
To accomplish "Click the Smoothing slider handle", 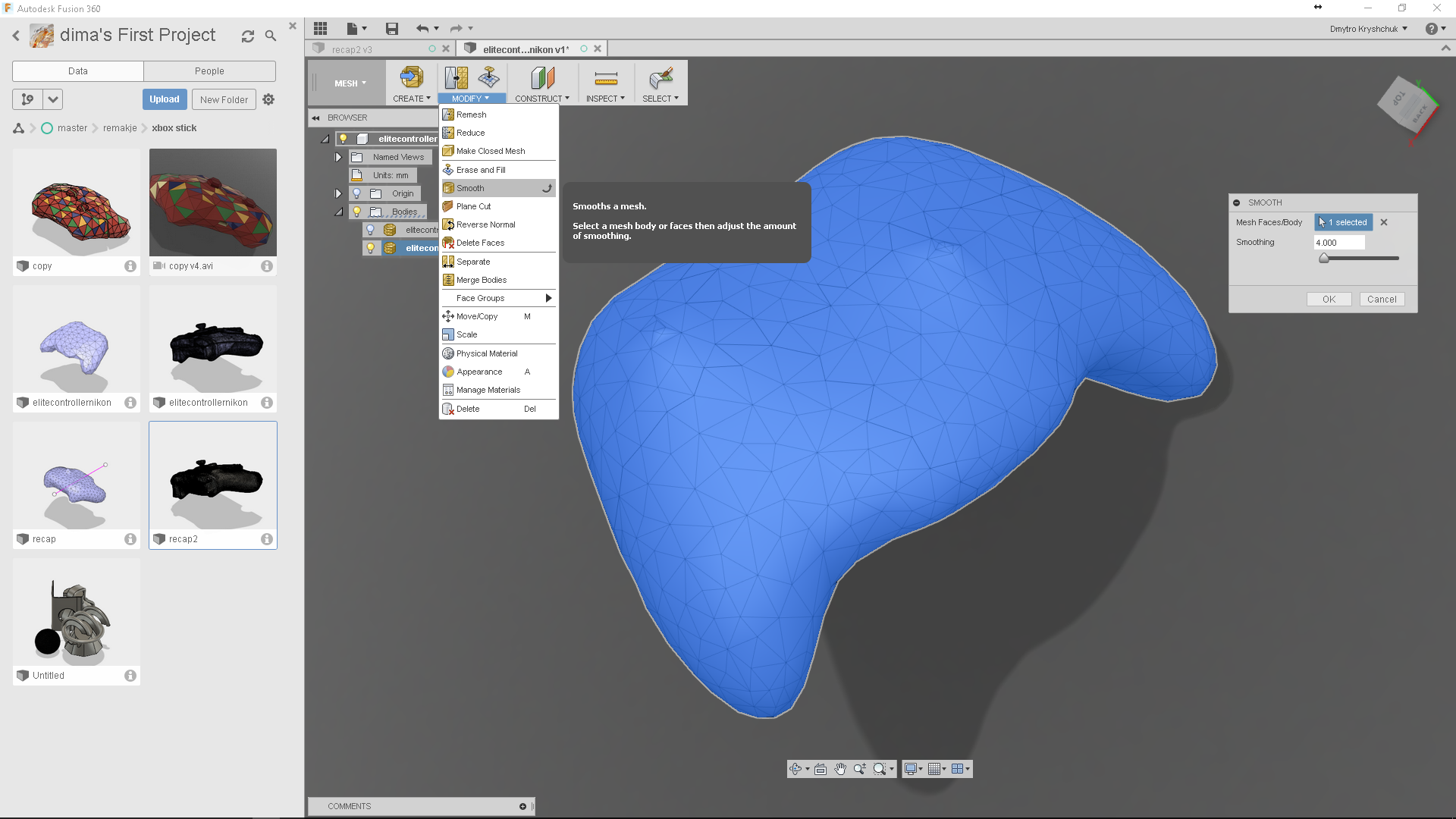I will (x=1324, y=258).
